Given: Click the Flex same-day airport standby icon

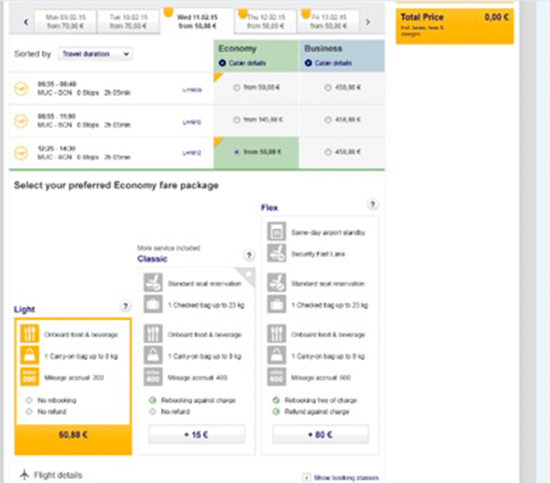Looking at the screenshot, I should pos(276,232).
